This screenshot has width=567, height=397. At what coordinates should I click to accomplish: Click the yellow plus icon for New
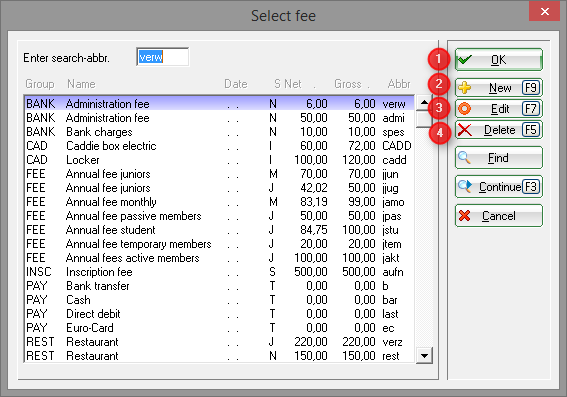(465, 87)
